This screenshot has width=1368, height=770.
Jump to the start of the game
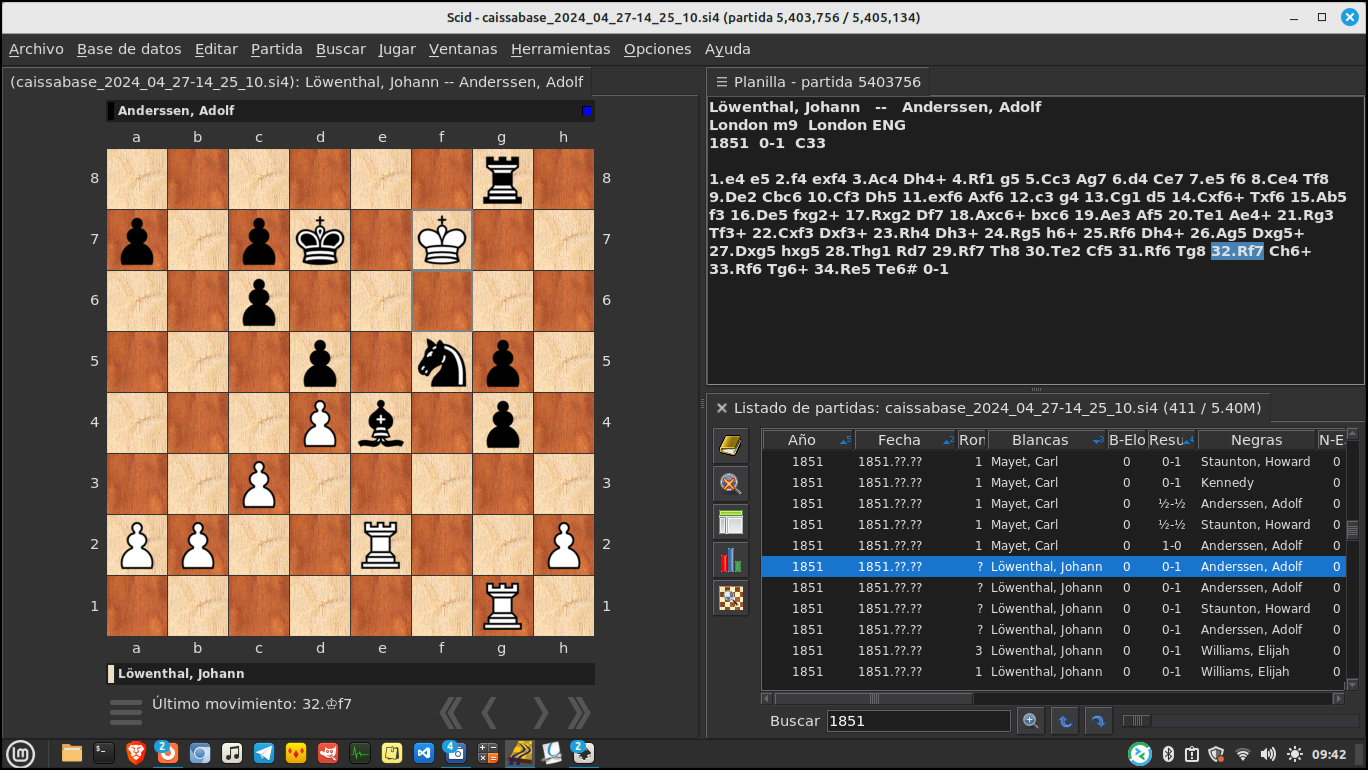click(451, 712)
